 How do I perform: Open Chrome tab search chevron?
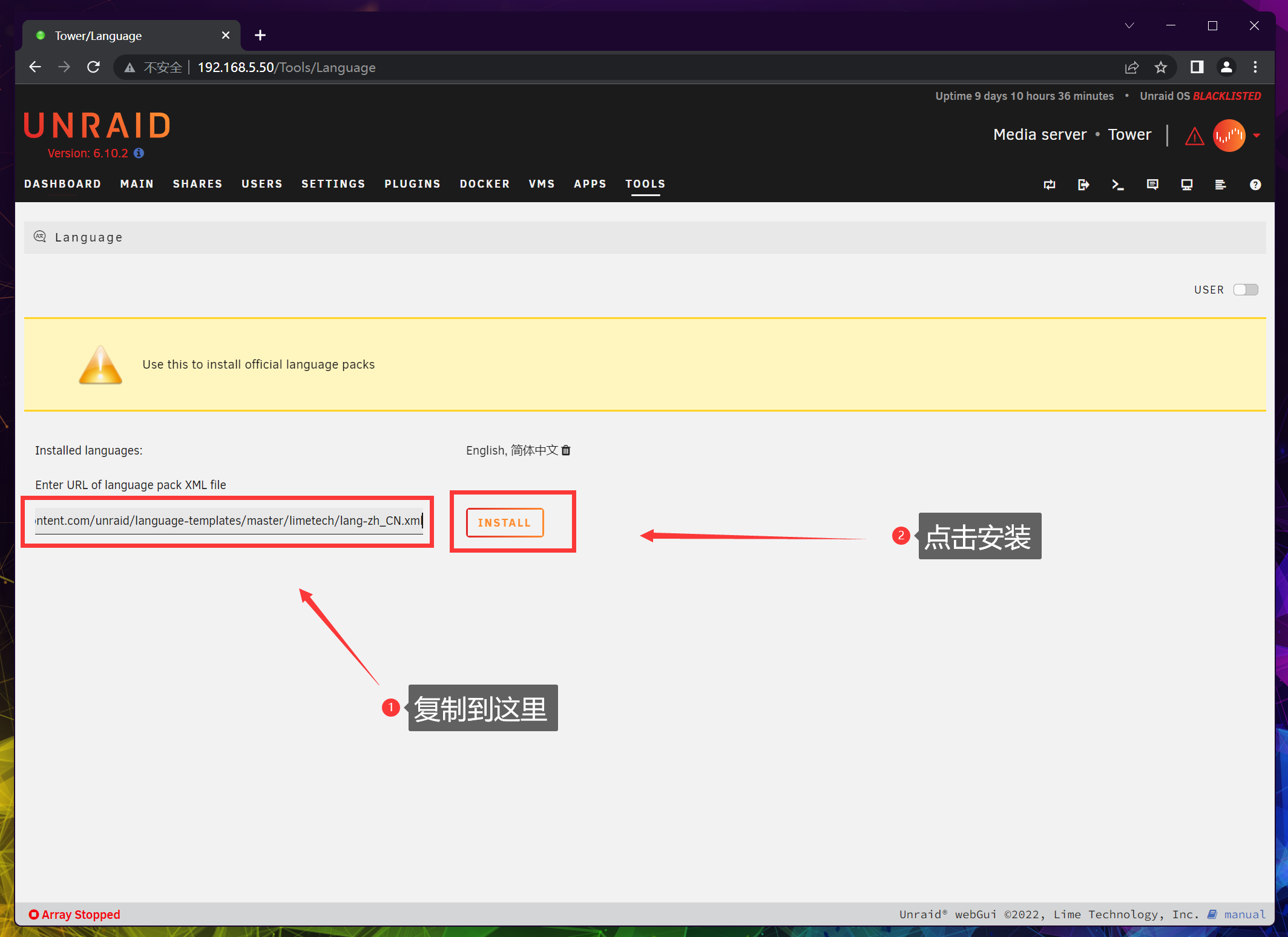click(1129, 25)
